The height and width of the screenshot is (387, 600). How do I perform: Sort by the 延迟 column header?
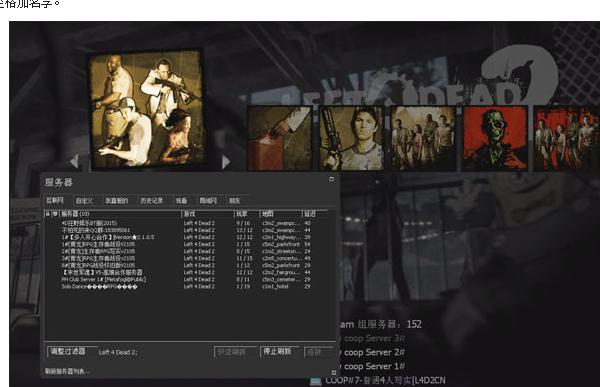pyautogui.click(x=315, y=214)
